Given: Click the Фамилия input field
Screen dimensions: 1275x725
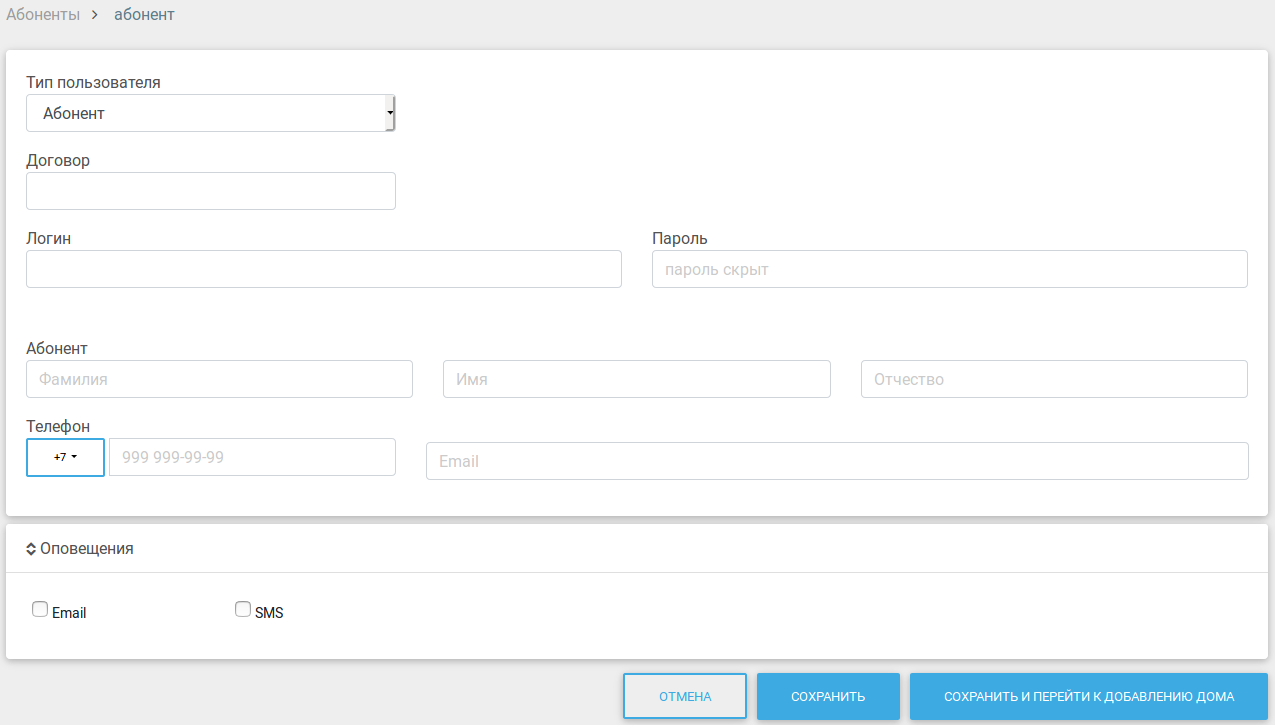Looking at the screenshot, I should 219,379.
